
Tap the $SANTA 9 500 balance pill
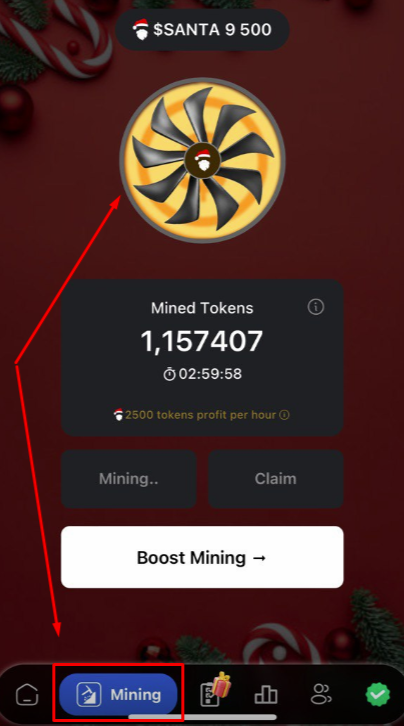coord(202,30)
